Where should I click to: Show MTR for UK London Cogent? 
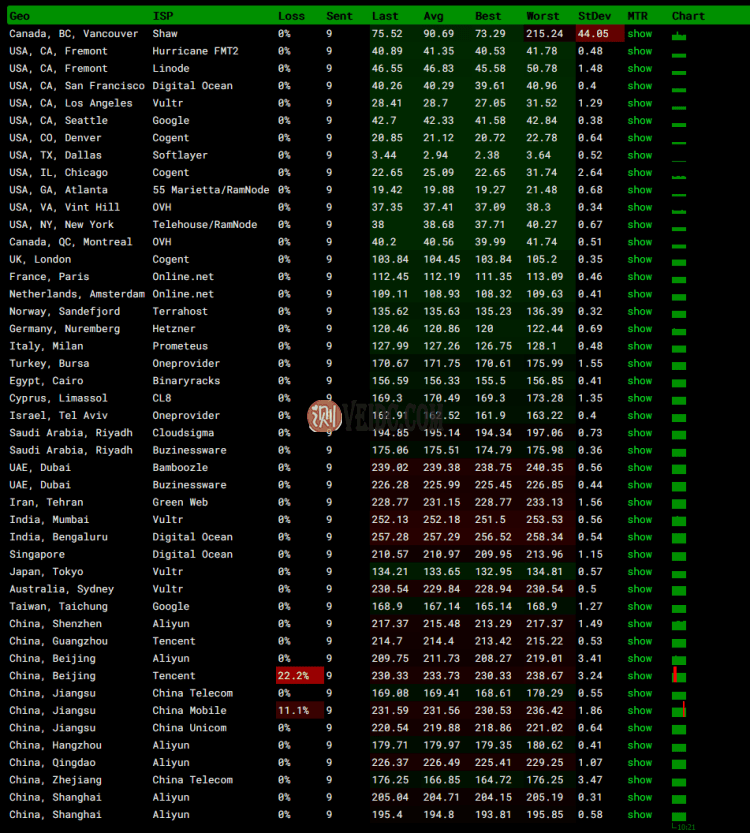click(x=640, y=259)
